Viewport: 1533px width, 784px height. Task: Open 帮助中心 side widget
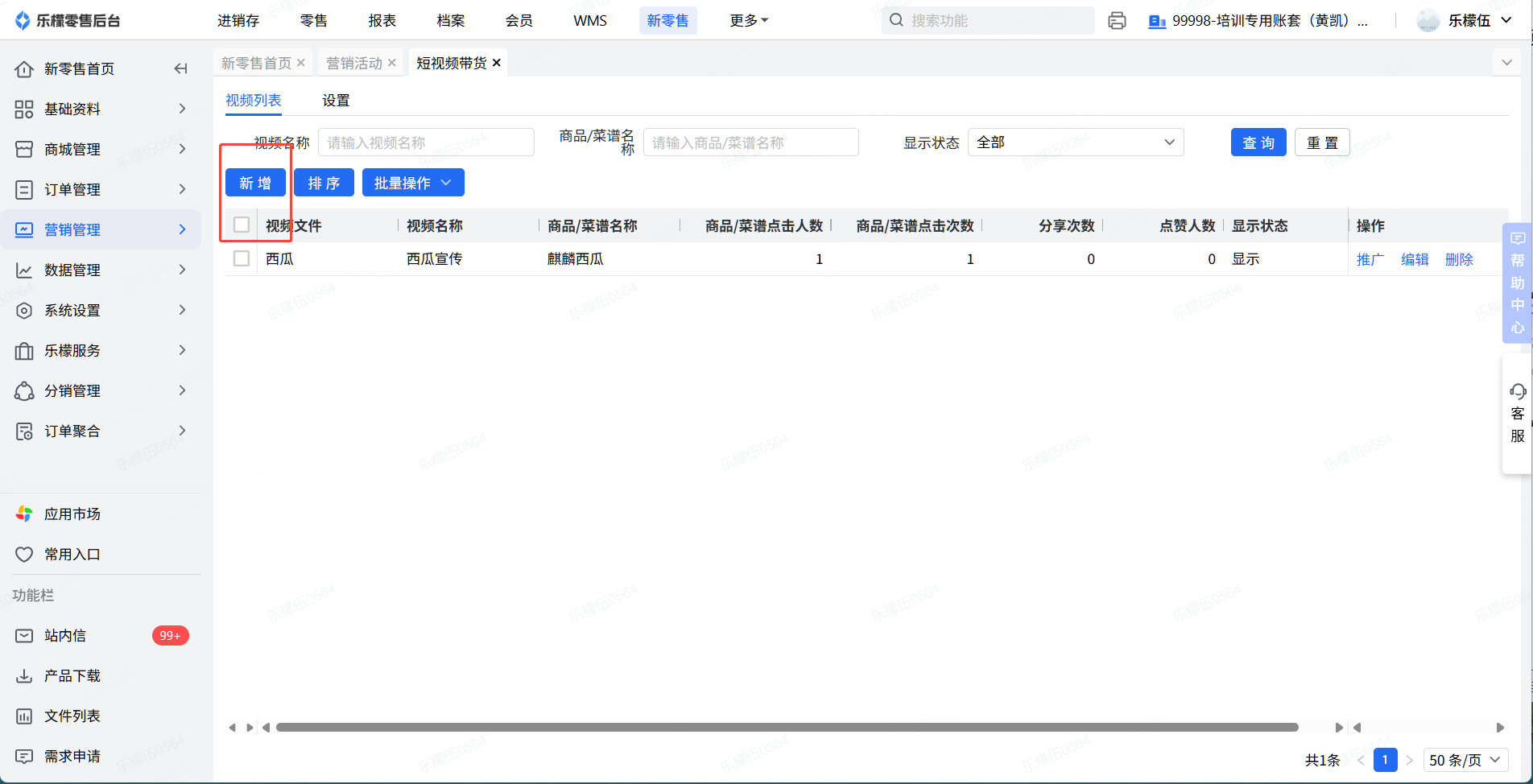1517,283
